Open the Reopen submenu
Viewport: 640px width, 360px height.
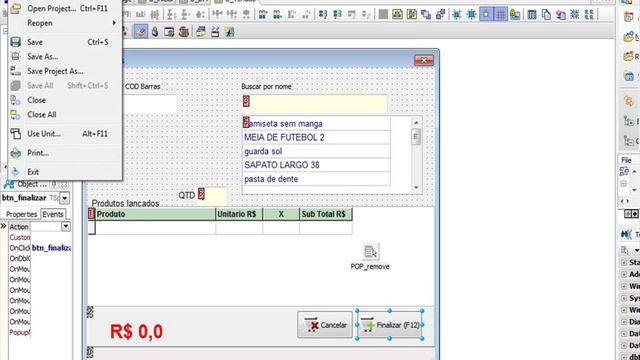coord(65,23)
